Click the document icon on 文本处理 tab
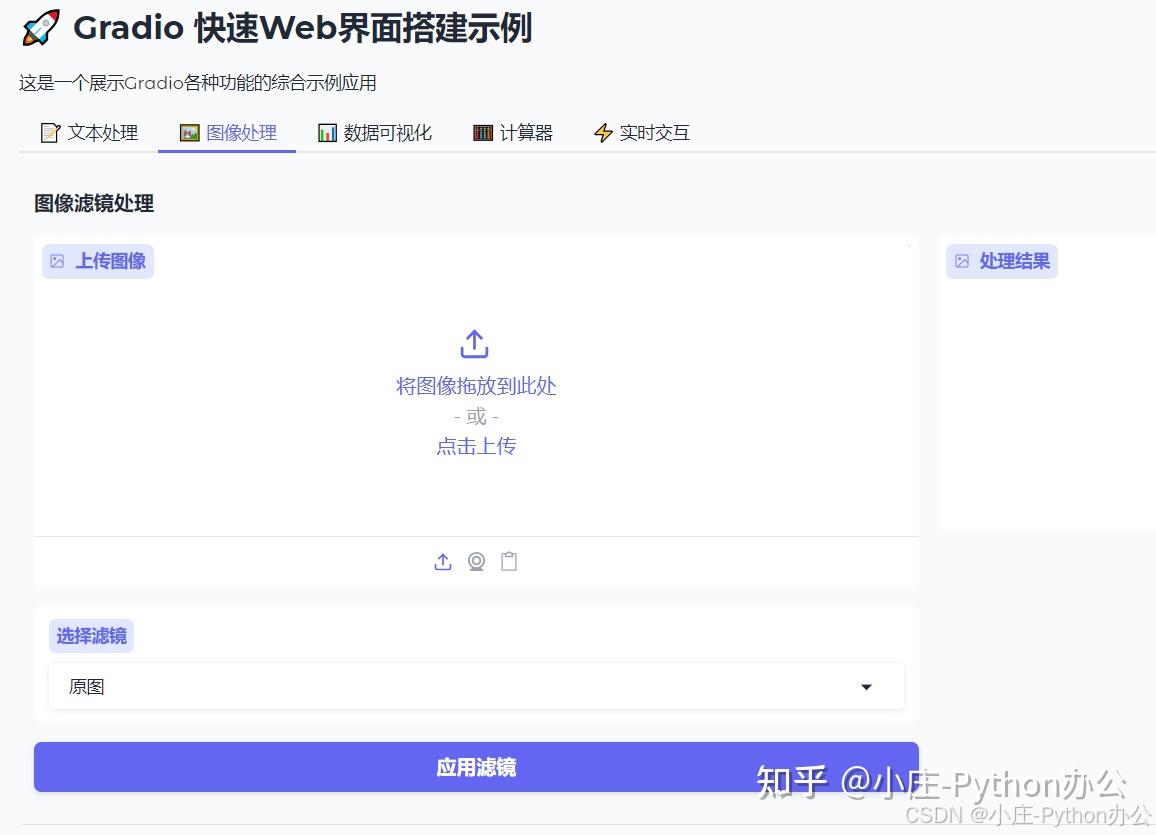 click(x=50, y=131)
